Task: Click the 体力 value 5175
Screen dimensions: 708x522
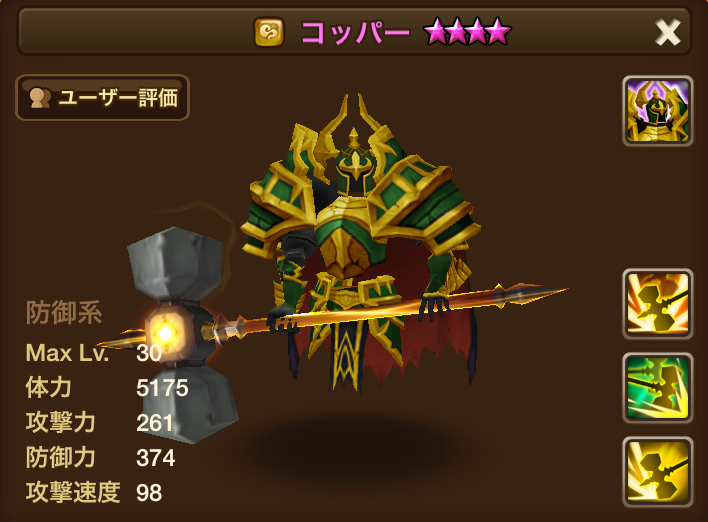Action: point(162,388)
